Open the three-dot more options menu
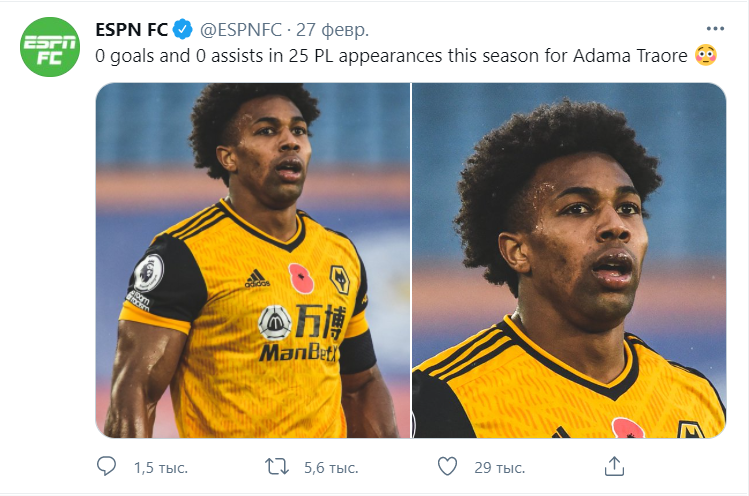Image resolution: width=749 pixels, height=496 pixels. (x=714, y=28)
